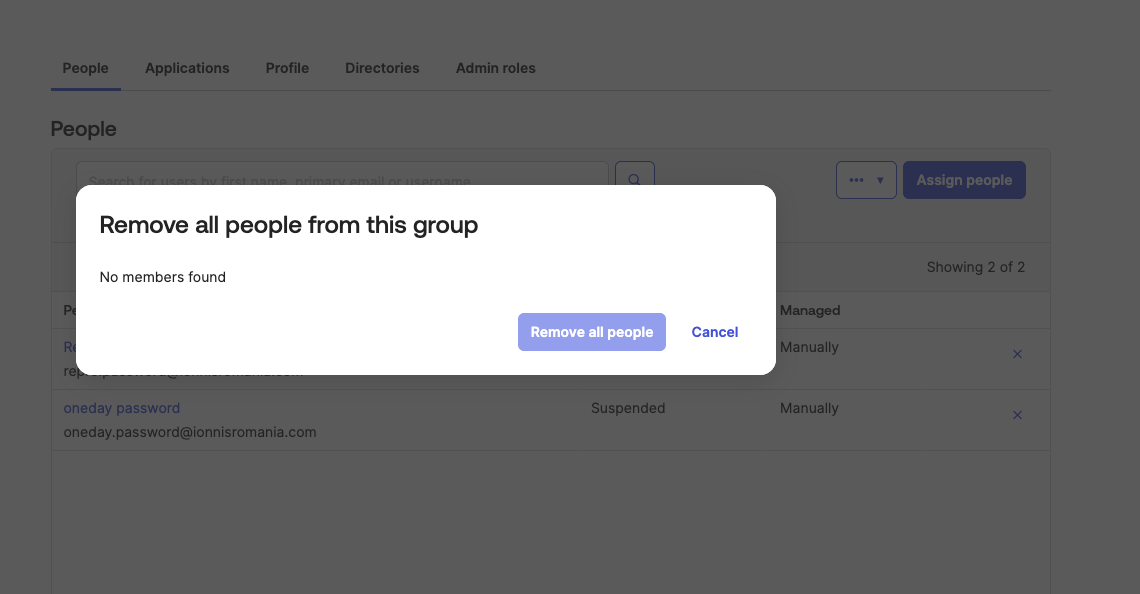Click into the user search input field
The height and width of the screenshot is (594, 1140).
(340, 176)
